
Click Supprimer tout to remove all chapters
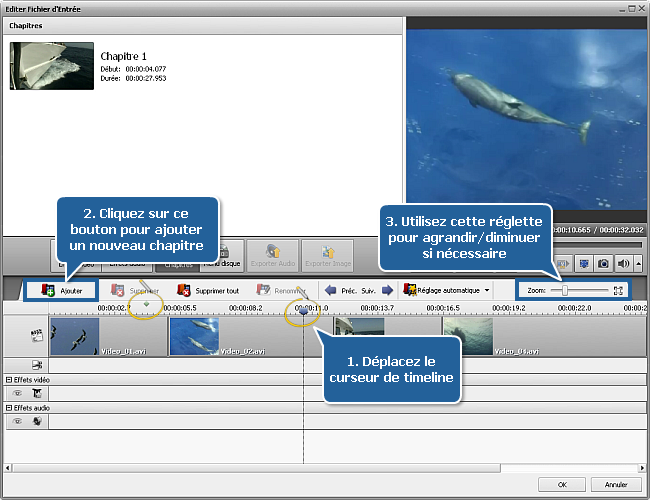[208, 291]
